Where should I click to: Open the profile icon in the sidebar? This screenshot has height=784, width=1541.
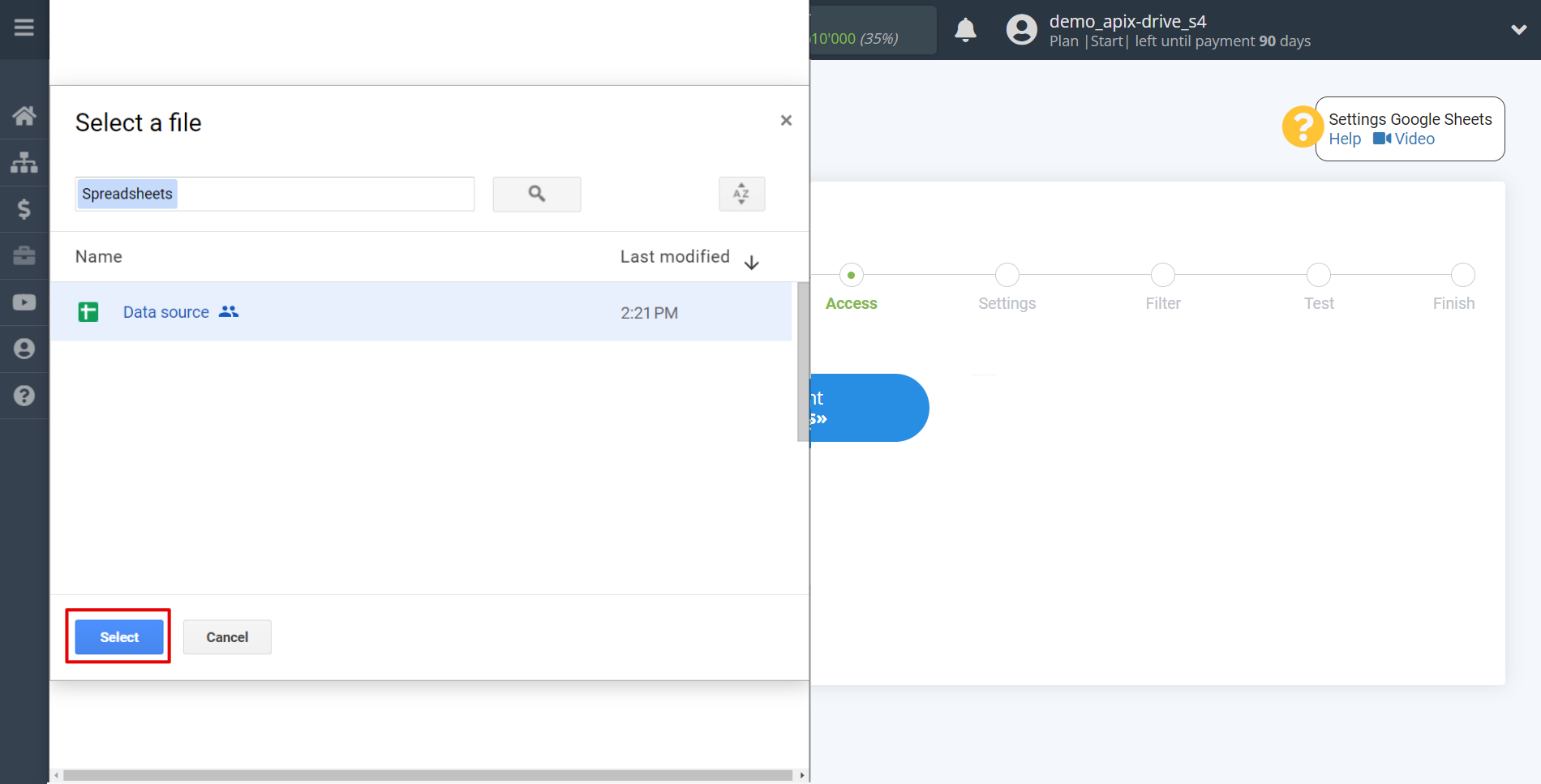point(24,349)
